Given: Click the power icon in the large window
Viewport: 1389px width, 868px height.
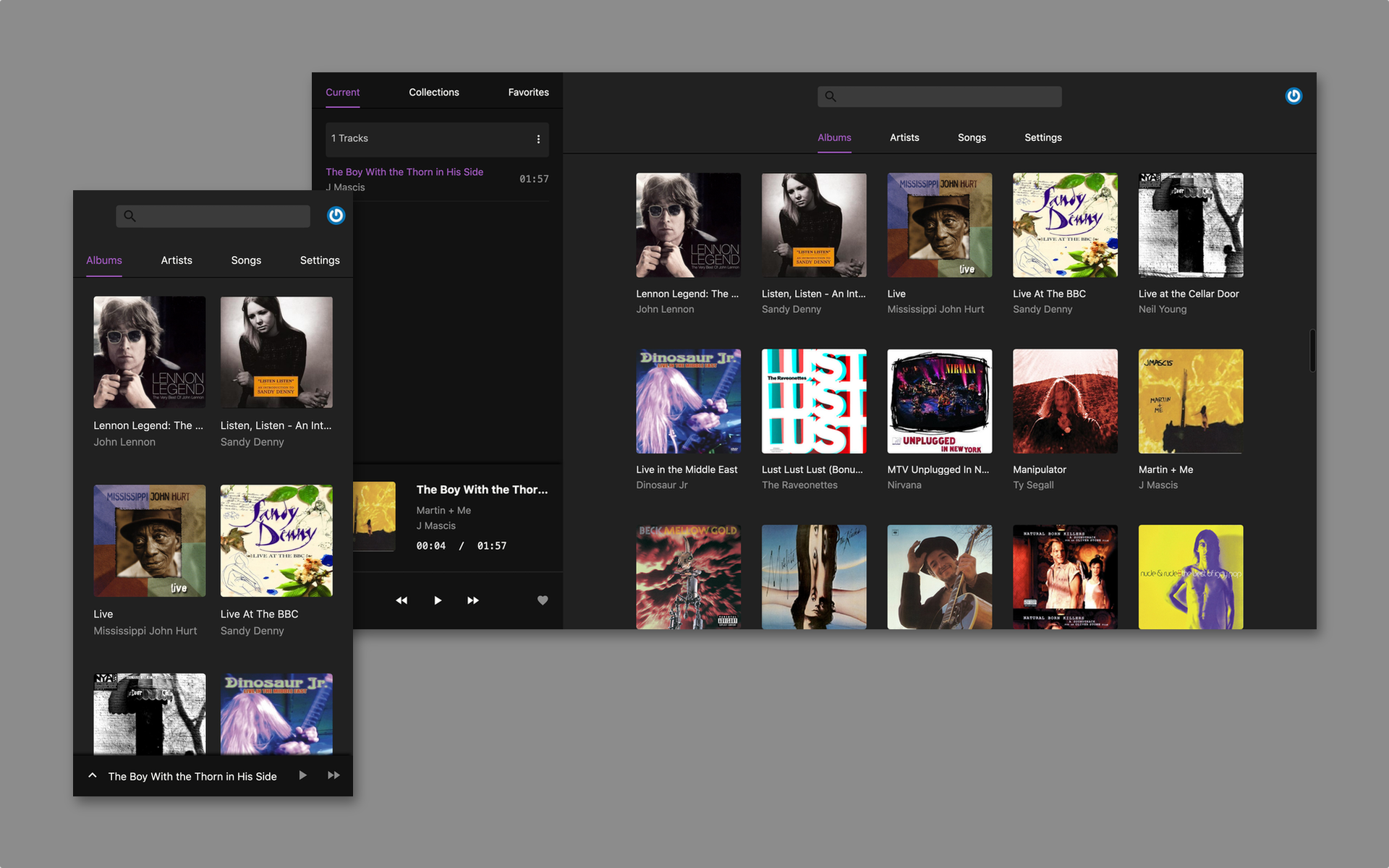Looking at the screenshot, I should tap(1294, 96).
